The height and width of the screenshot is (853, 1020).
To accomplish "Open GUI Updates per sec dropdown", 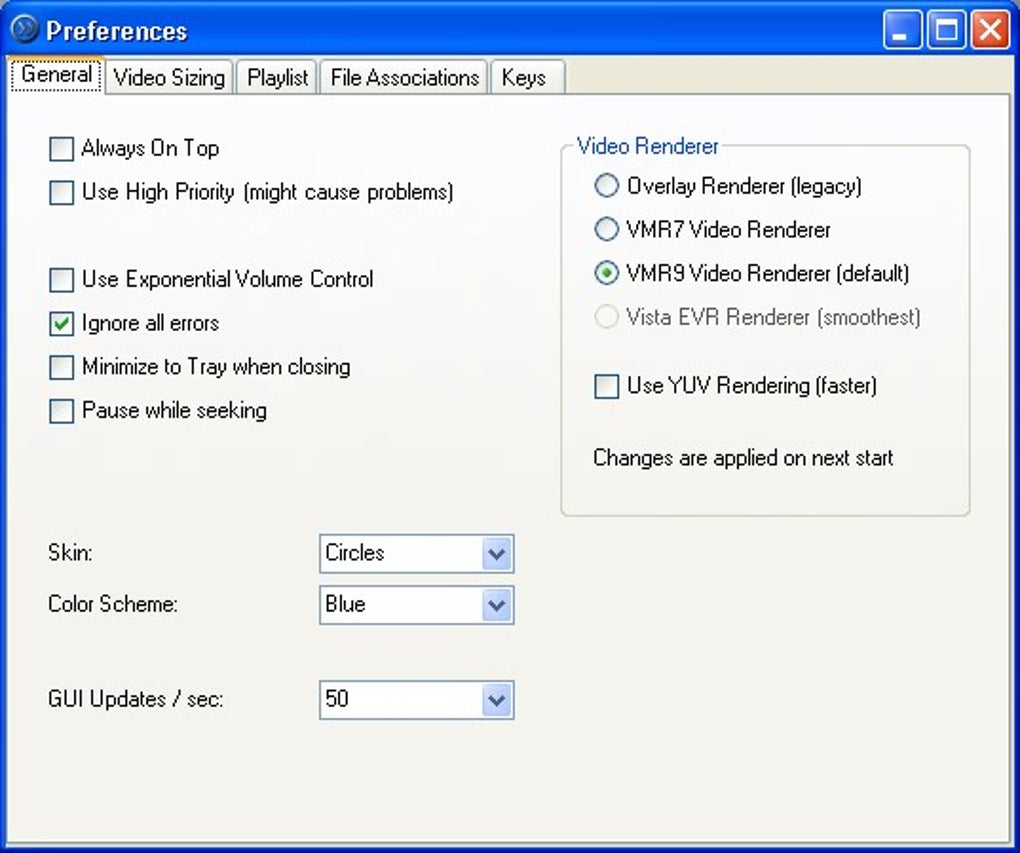I will [417, 700].
